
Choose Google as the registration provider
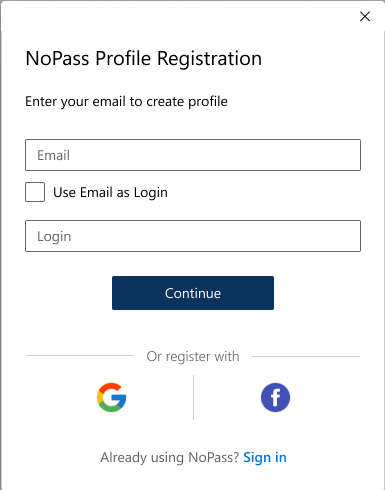[111, 397]
